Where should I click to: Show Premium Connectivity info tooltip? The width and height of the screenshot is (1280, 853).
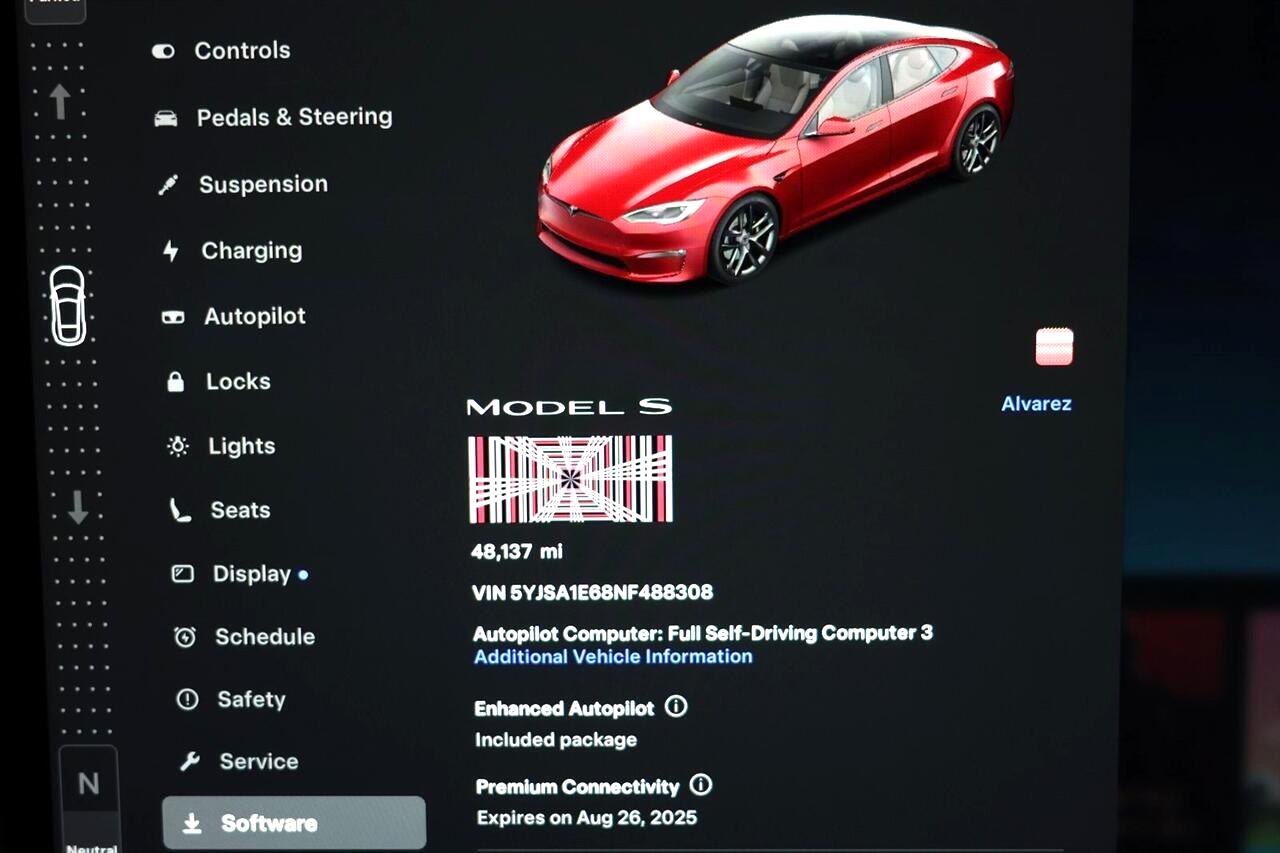click(x=701, y=785)
